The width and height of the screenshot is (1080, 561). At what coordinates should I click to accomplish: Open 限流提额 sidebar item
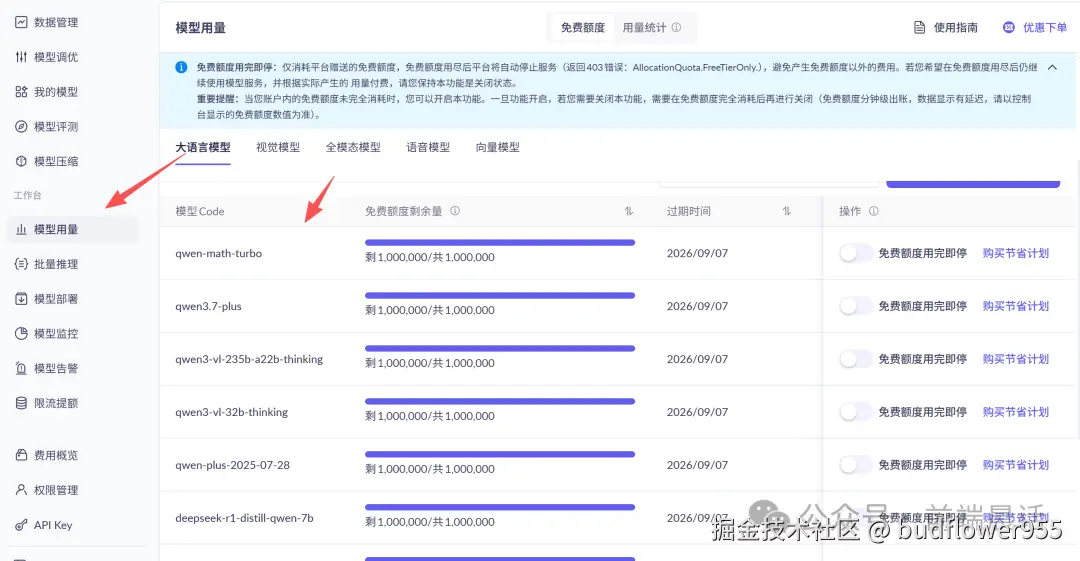[x=47, y=403]
